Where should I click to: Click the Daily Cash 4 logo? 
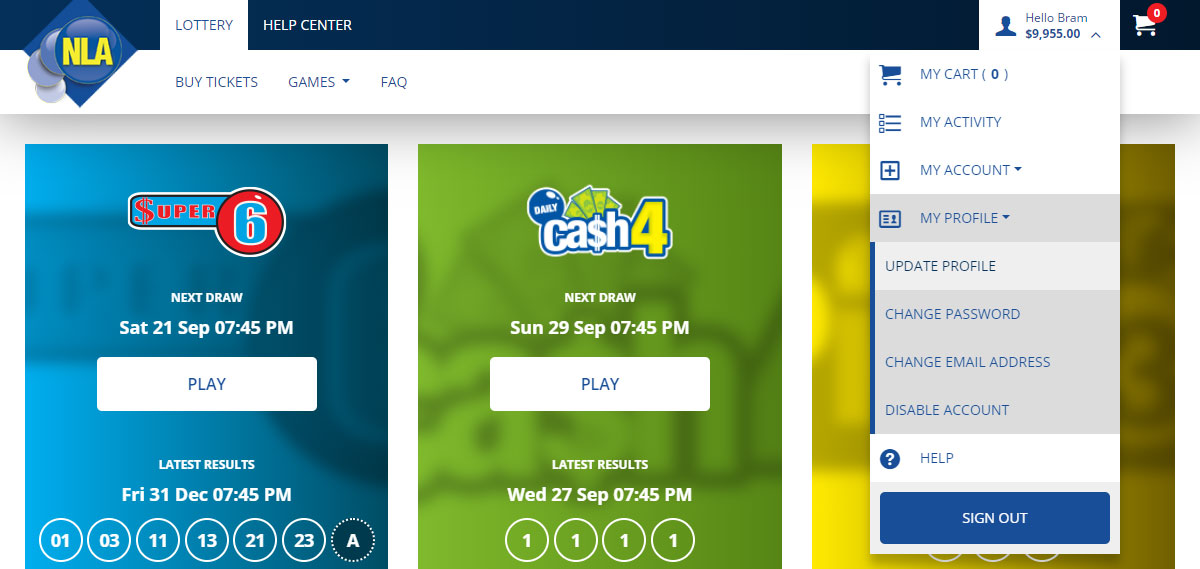600,222
